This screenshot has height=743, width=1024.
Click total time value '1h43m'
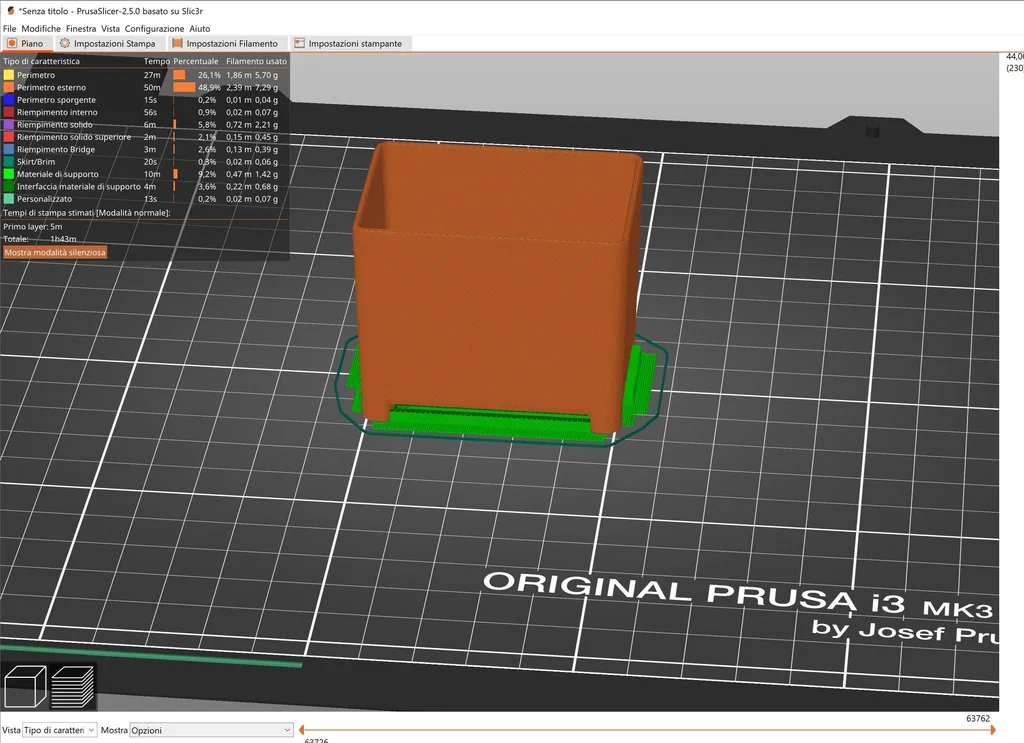pos(63,239)
